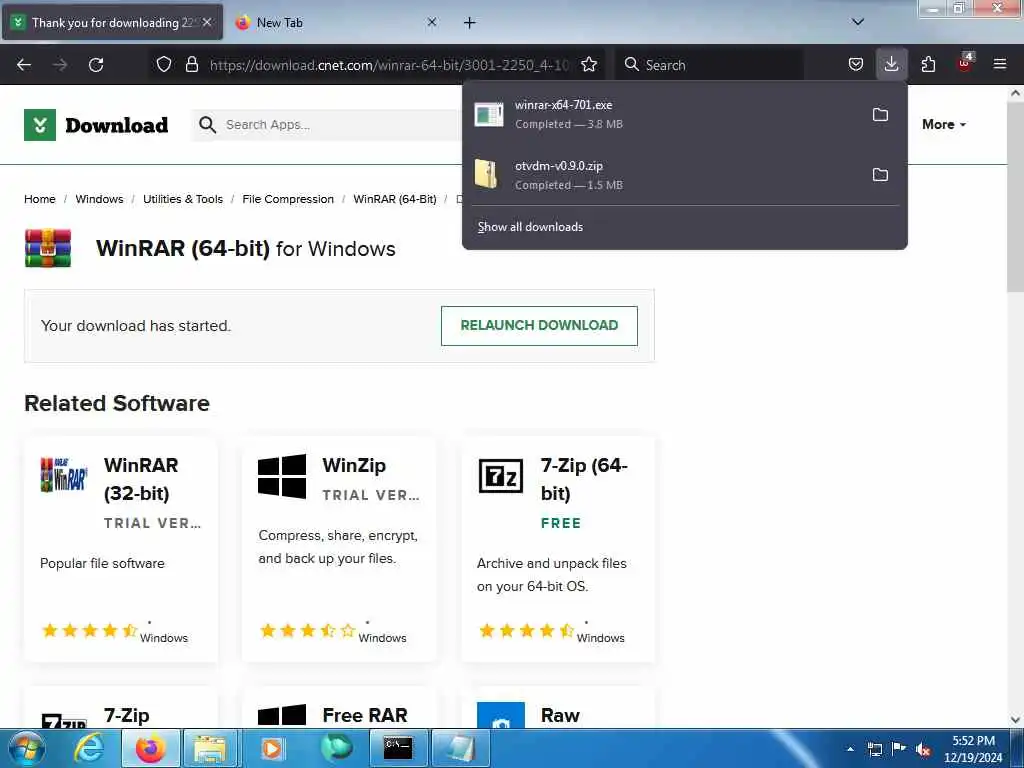Open the WinZip related software card
1024x768 pixels.
(x=339, y=549)
